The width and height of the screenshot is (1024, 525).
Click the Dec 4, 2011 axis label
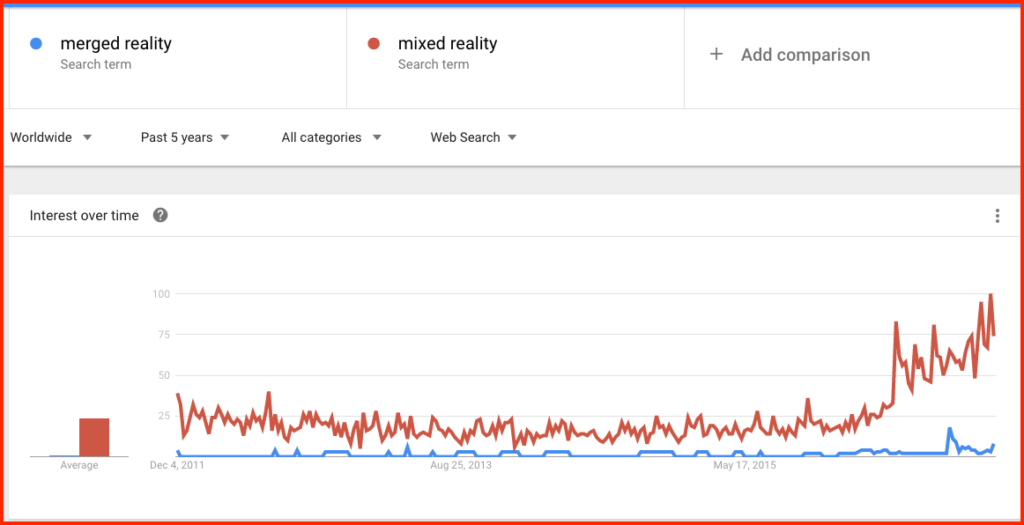point(178,466)
